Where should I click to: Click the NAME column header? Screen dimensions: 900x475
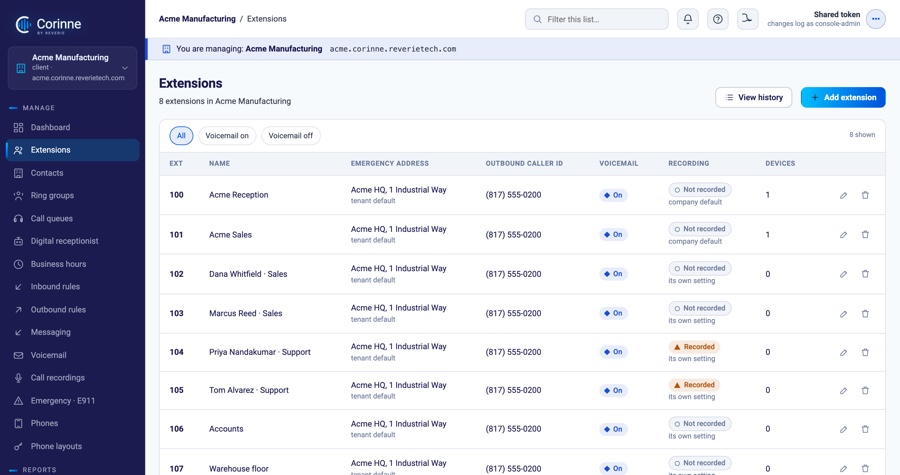[219, 163]
